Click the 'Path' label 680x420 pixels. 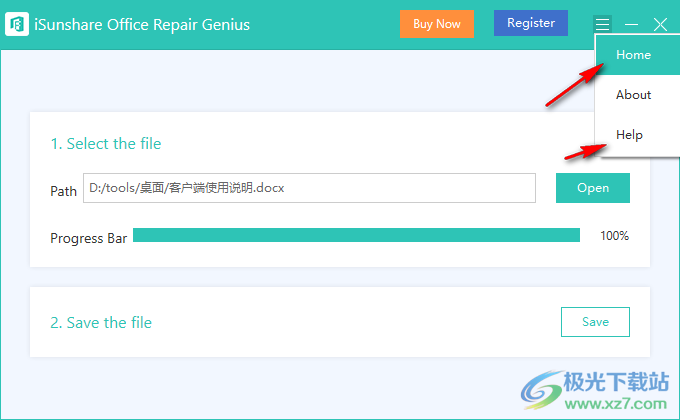point(63,191)
